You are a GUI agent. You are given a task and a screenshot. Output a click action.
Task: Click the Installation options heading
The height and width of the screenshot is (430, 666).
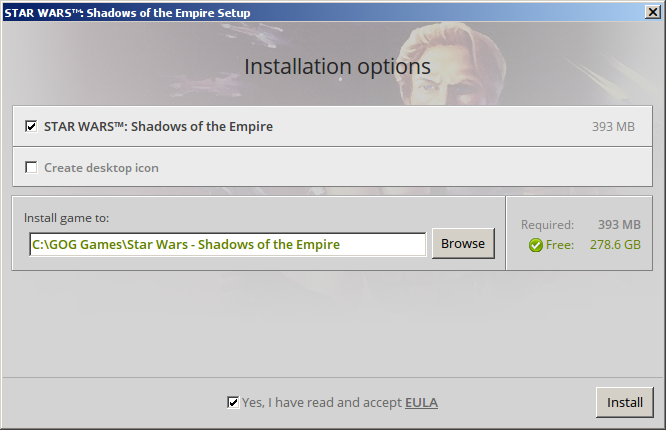(x=337, y=67)
